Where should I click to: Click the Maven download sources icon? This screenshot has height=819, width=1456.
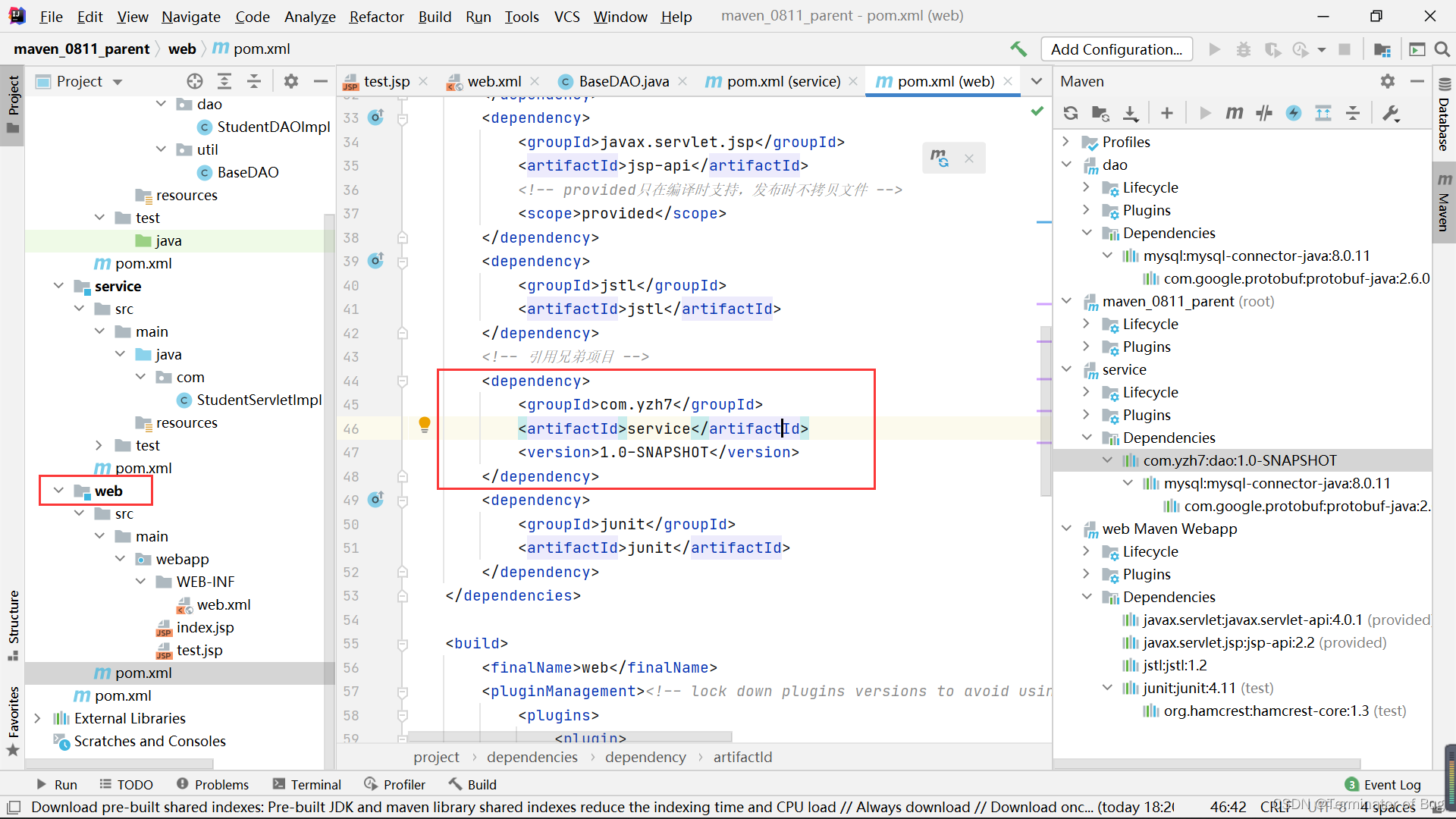pyautogui.click(x=1131, y=113)
